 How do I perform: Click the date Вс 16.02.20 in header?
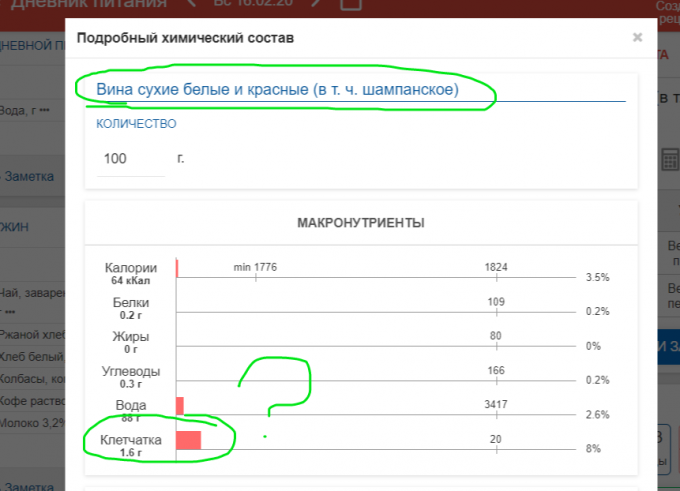(252, 5)
